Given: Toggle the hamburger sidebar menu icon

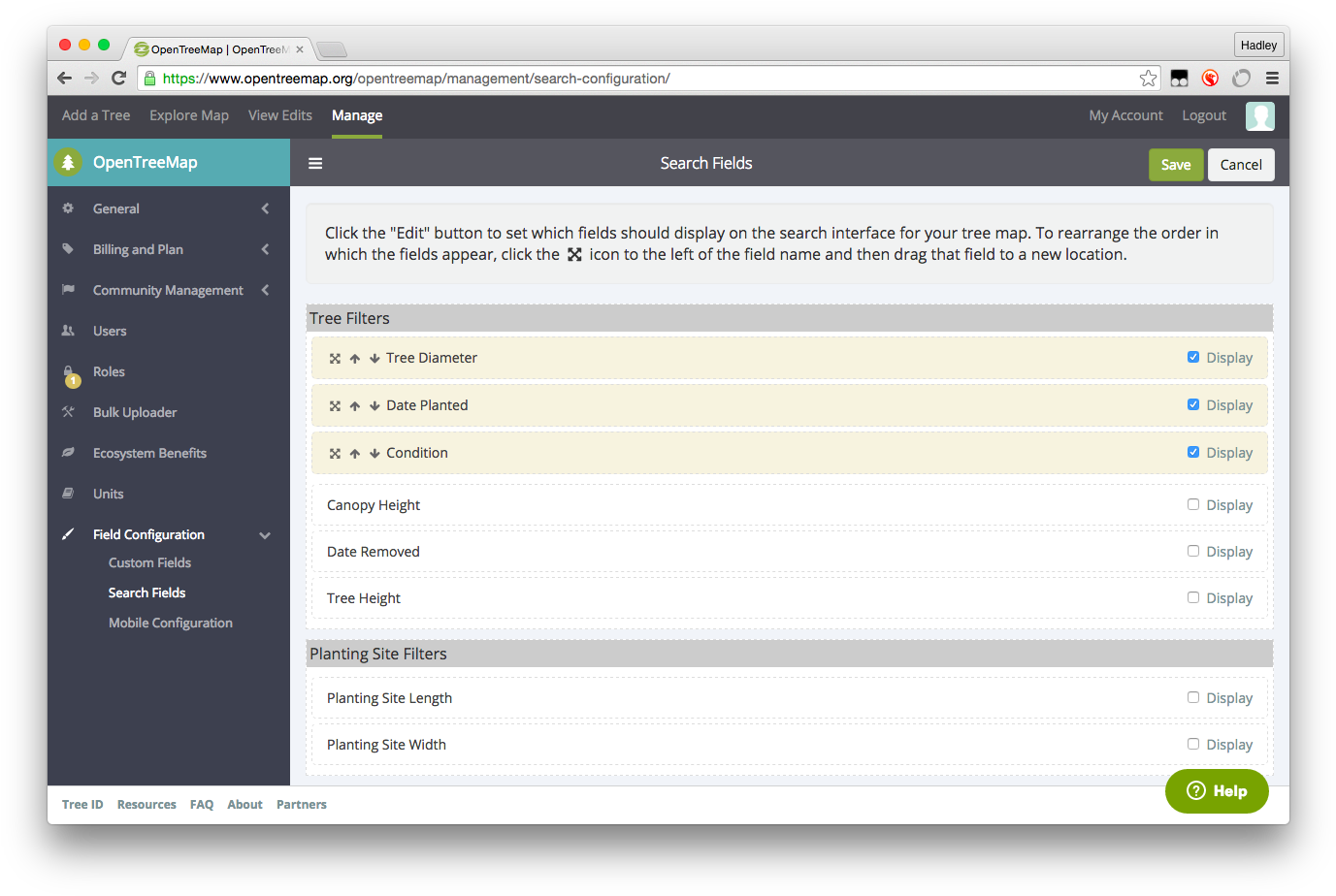Looking at the screenshot, I should (x=315, y=164).
